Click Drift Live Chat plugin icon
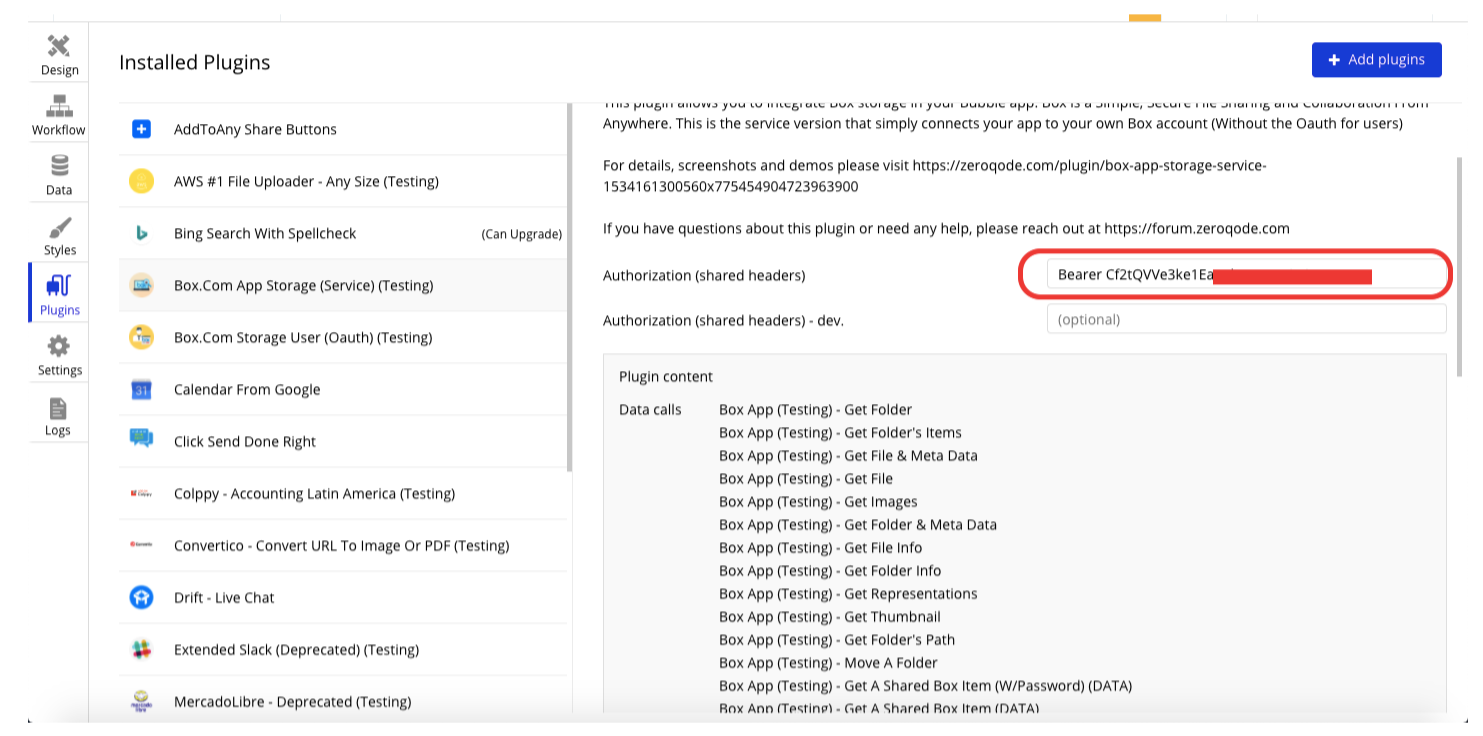Image resolution: width=1483 pixels, height=736 pixels. click(x=141, y=597)
